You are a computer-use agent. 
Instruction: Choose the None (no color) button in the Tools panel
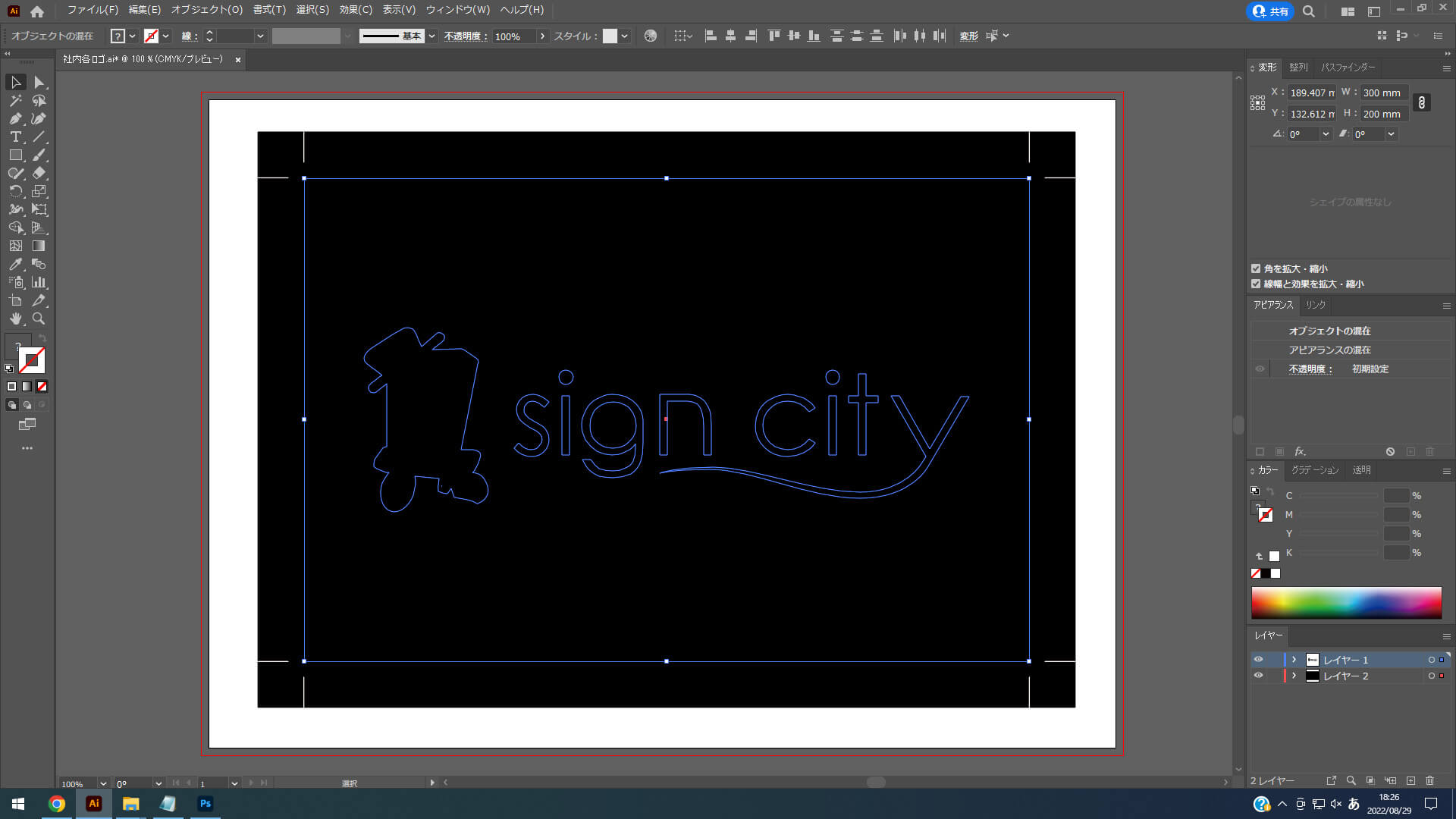coord(42,386)
